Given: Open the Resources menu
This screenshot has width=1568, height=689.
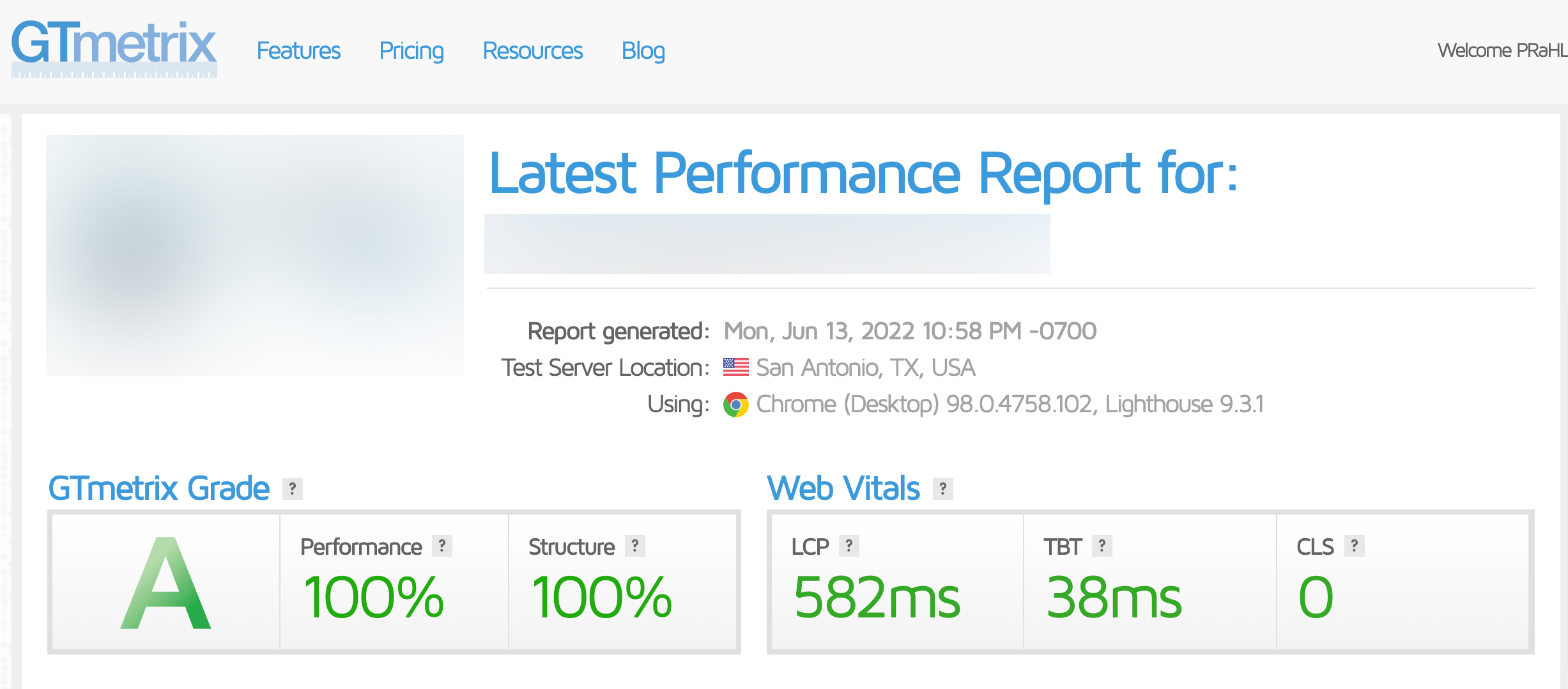Looking at the screenshot, I should pos(532,50).
